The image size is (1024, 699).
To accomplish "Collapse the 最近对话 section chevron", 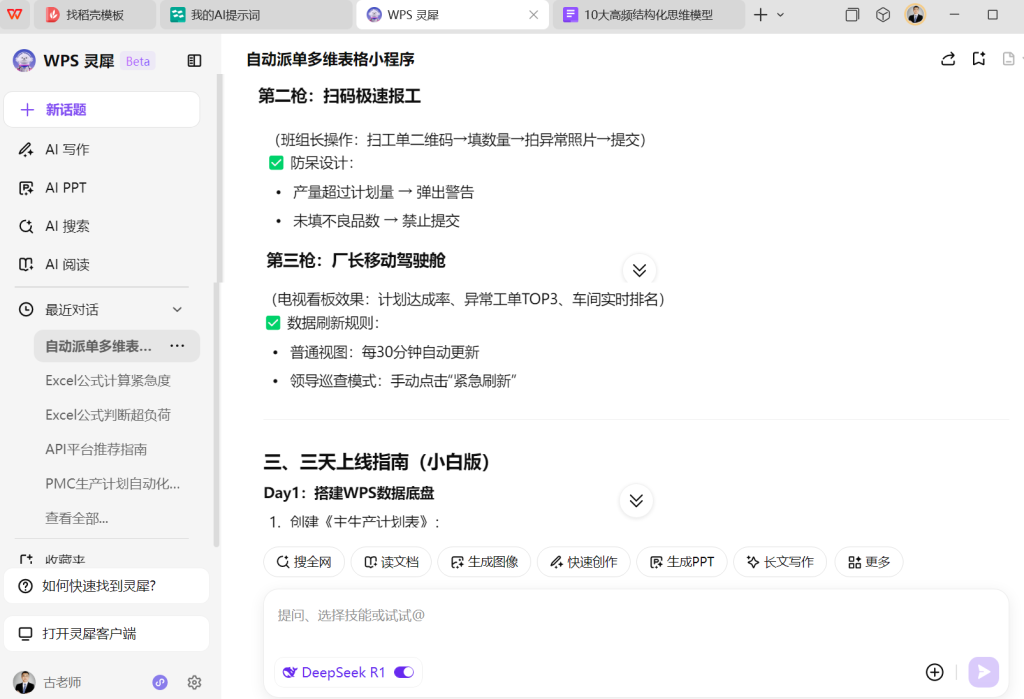I will [x=177, y=310].
